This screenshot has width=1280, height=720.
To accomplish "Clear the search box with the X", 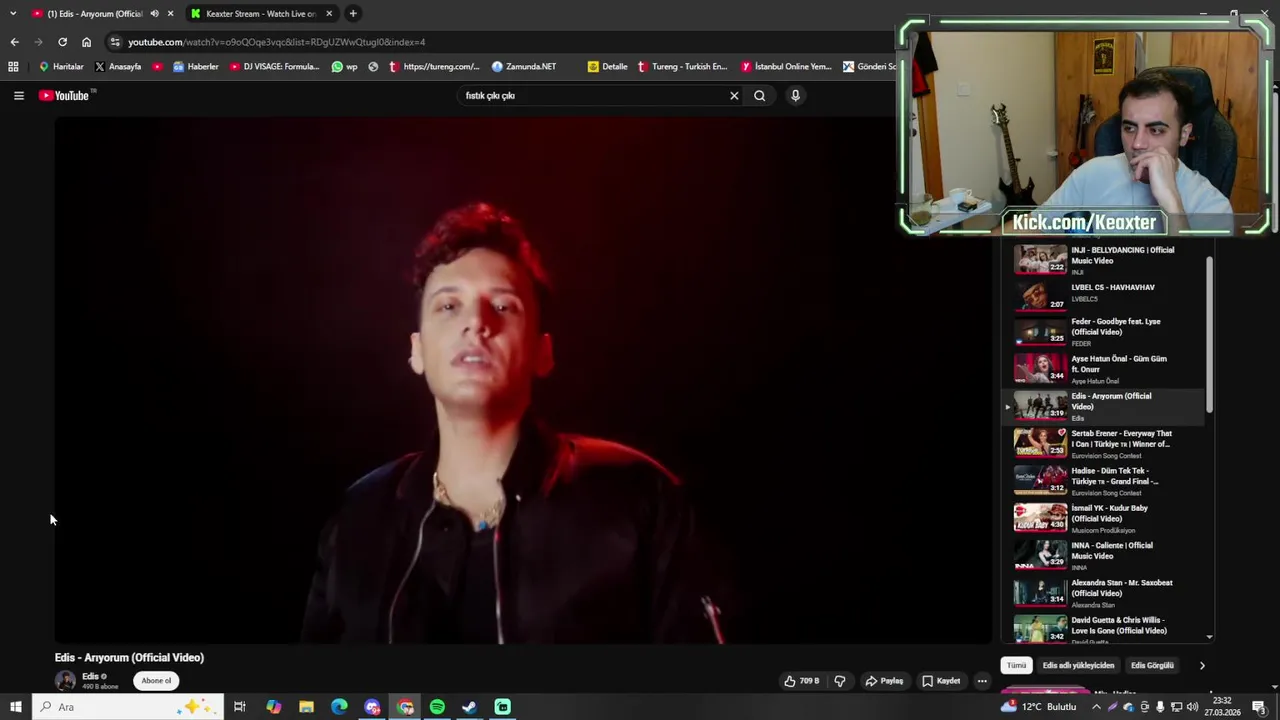I will tap(734, 96).
